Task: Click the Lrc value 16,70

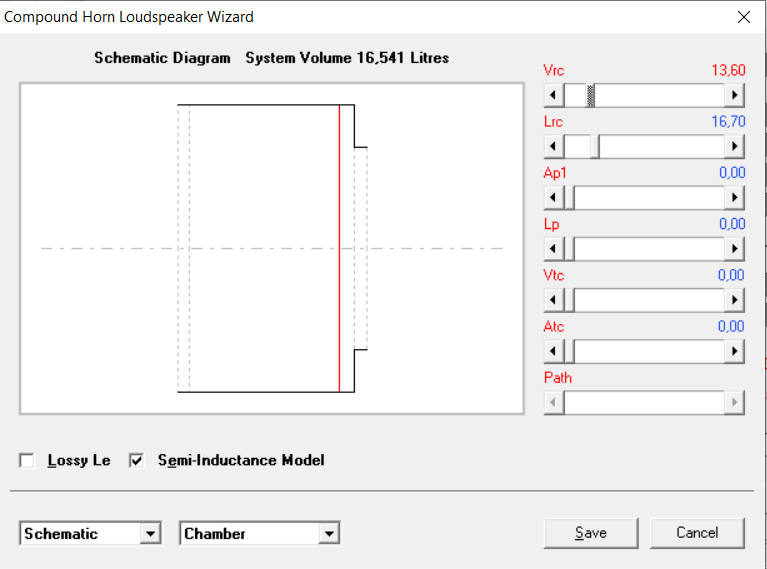Action: click(x=728, y=121)
